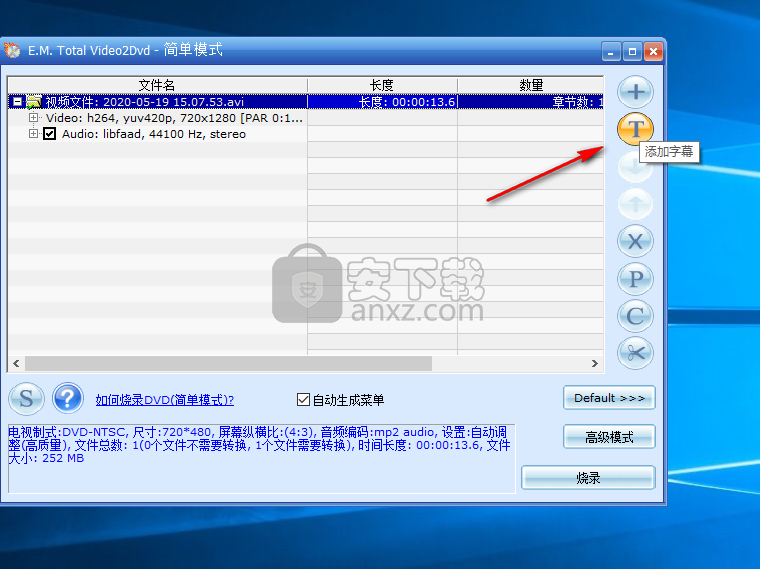This screenshot has width=760, height=569.
Task: Click the 长度 column header
Action: [x=382, y=85]
